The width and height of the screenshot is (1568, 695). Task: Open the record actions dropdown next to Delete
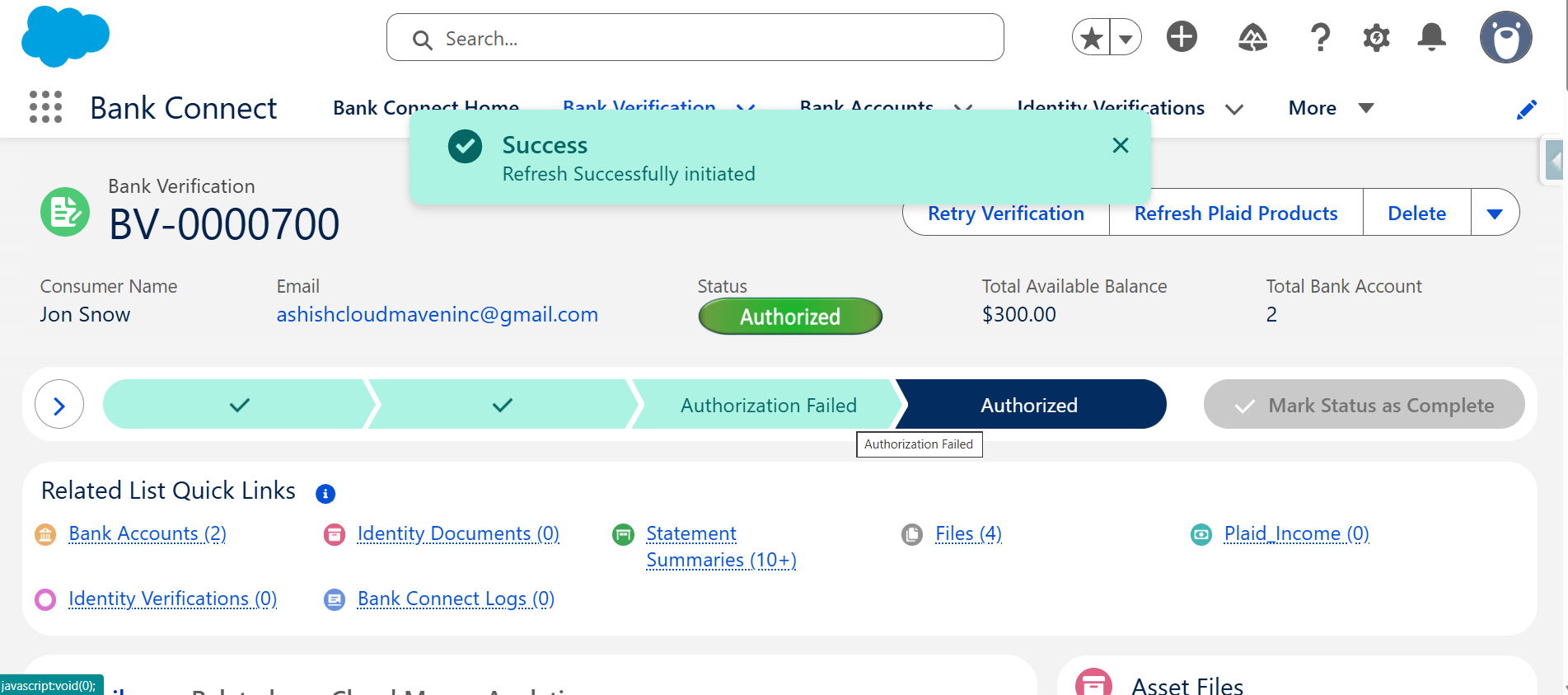[1495, 213]
